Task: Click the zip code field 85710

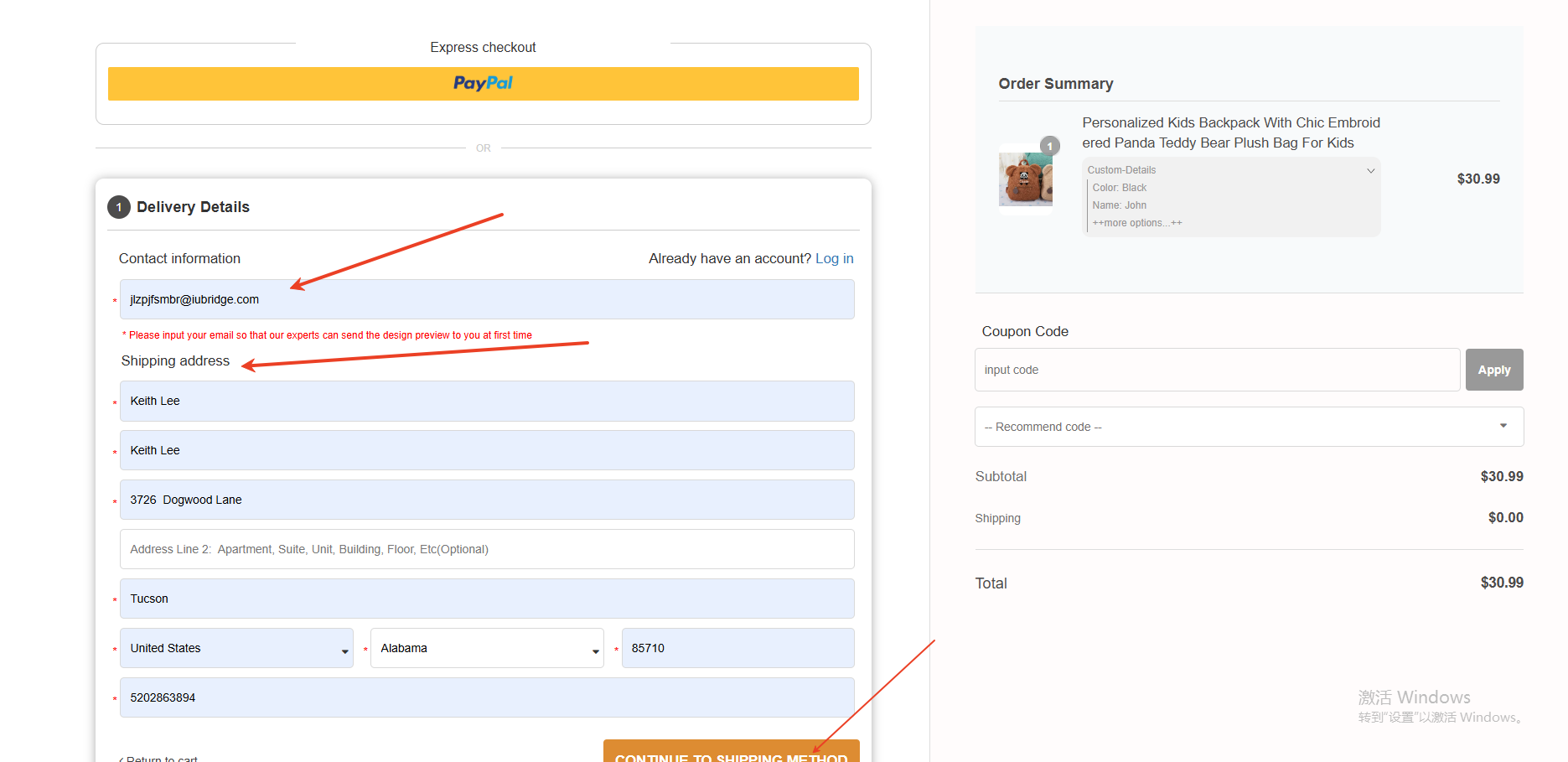Action: pos(737,648)
